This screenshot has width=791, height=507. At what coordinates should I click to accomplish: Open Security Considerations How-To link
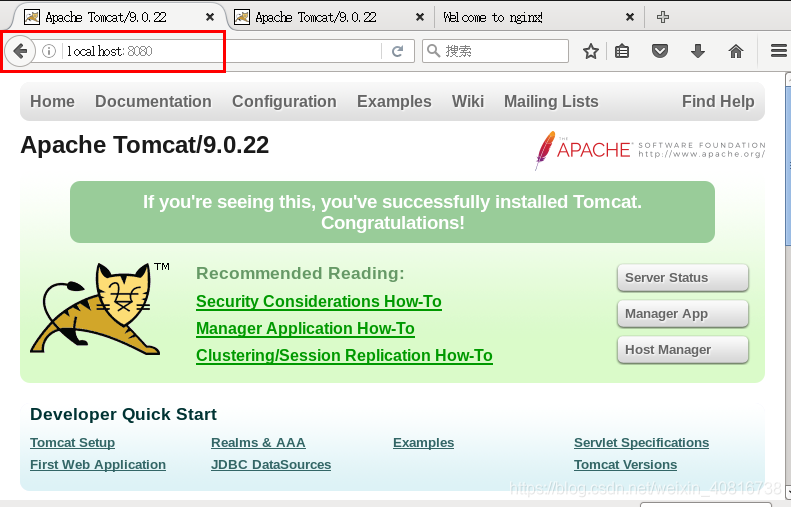[319, 302]
